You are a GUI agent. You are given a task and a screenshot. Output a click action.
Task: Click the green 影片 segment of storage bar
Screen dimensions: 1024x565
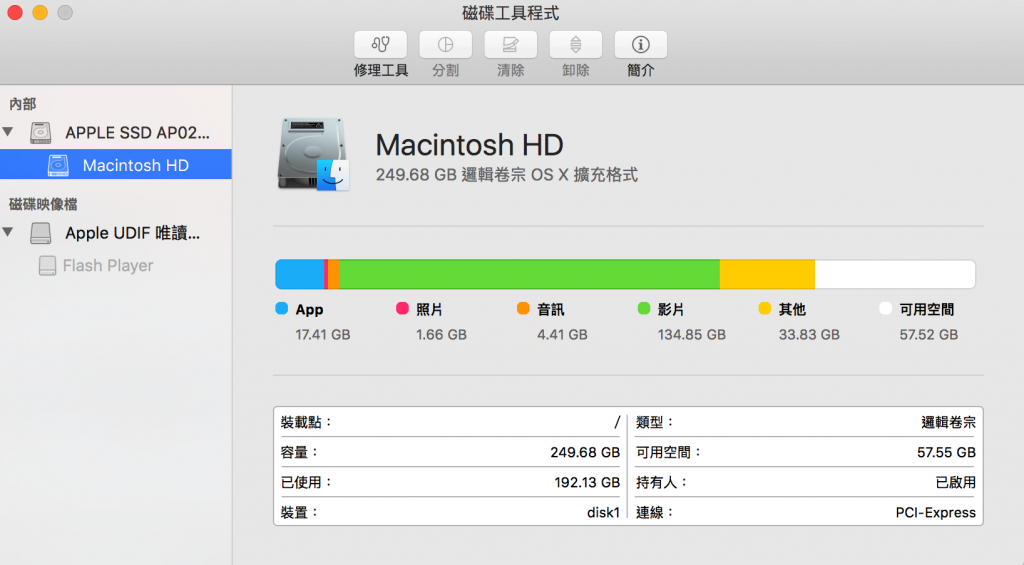click(x=530, y=274)
